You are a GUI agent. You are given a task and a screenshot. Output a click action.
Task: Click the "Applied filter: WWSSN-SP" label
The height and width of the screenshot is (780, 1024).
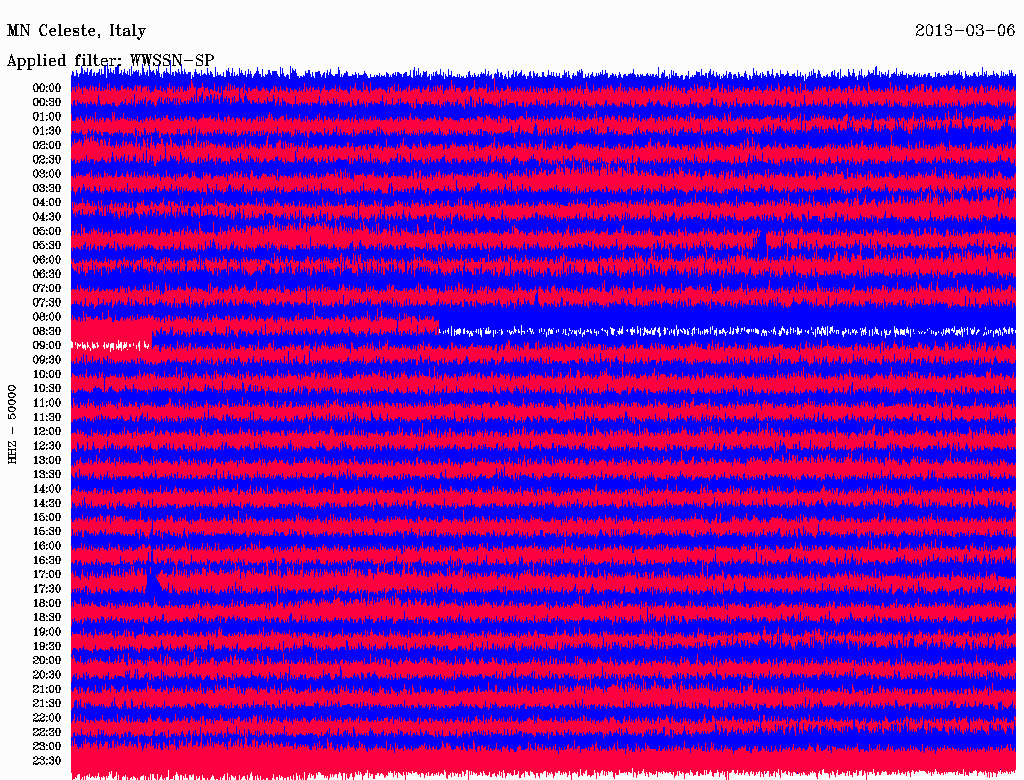tap(110, 60)
